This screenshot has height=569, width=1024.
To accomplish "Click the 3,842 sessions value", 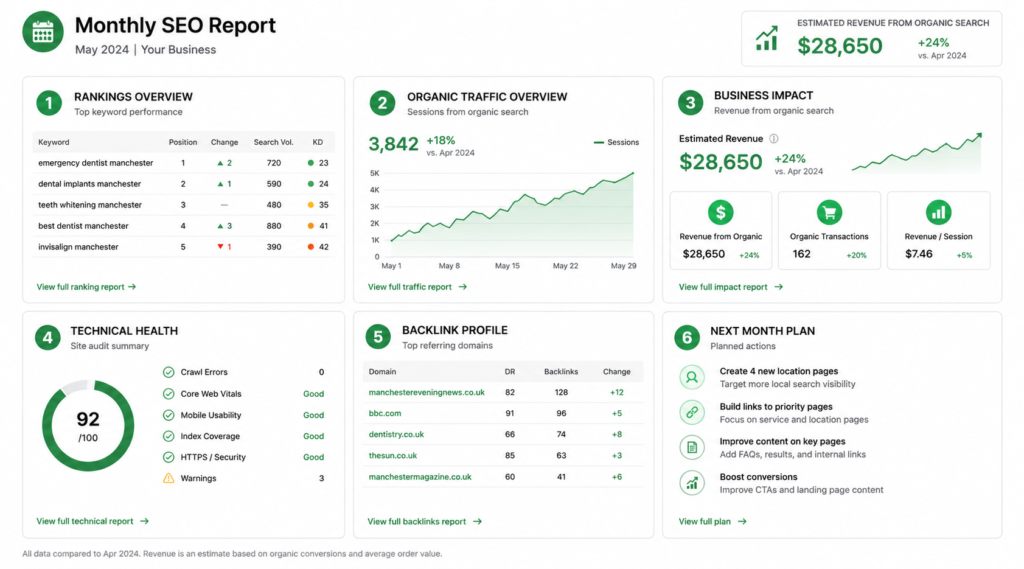I will [x=393, y=144].
